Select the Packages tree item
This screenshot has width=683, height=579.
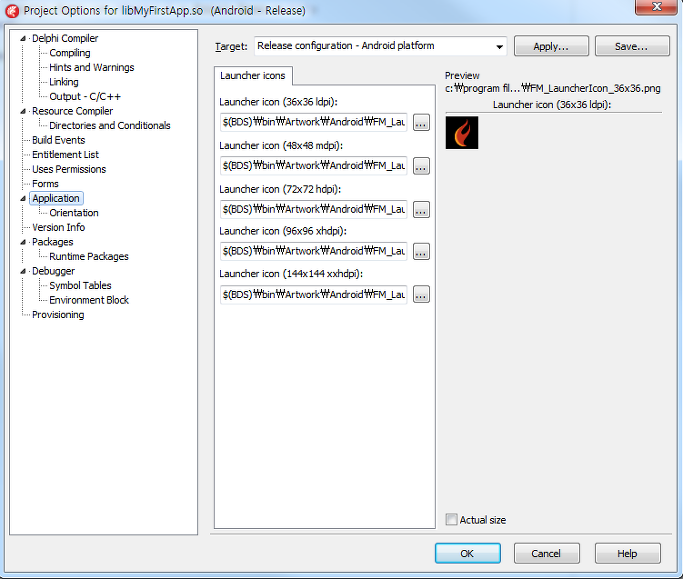(x=52, y=242)
